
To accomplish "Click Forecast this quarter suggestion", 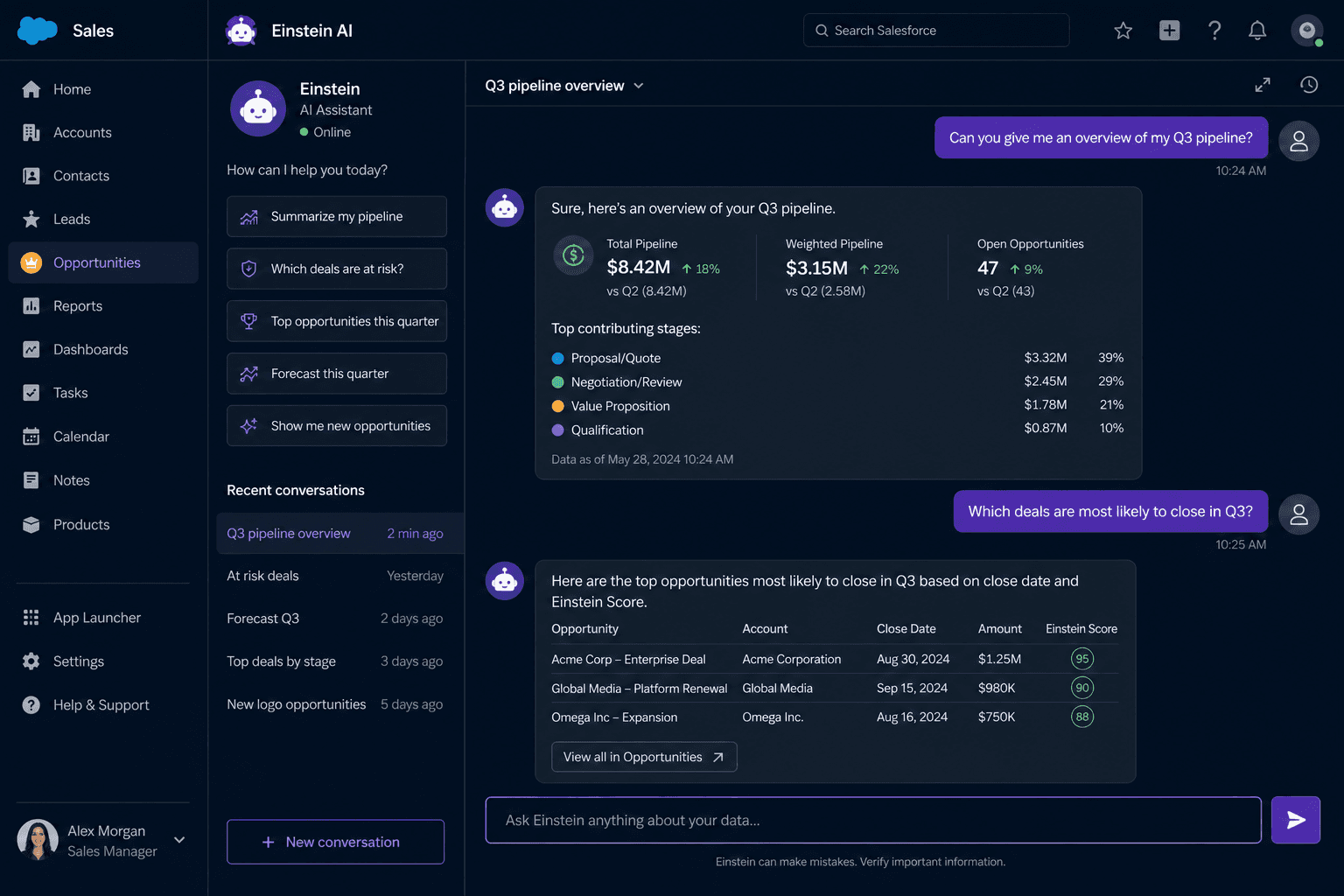I will [337, 374].
